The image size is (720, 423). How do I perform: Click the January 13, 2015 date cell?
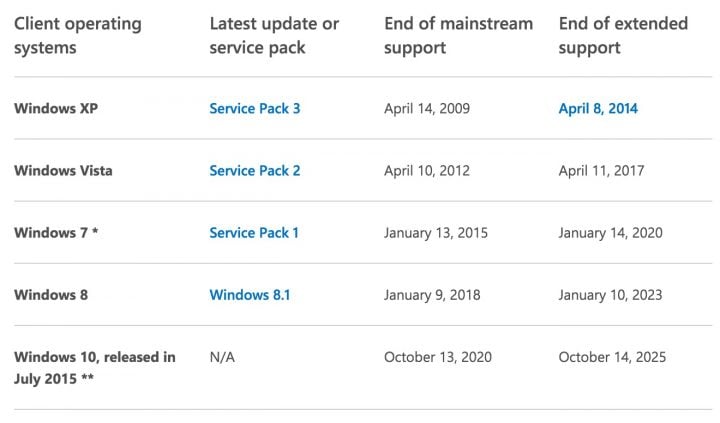[x=436, y=233]
